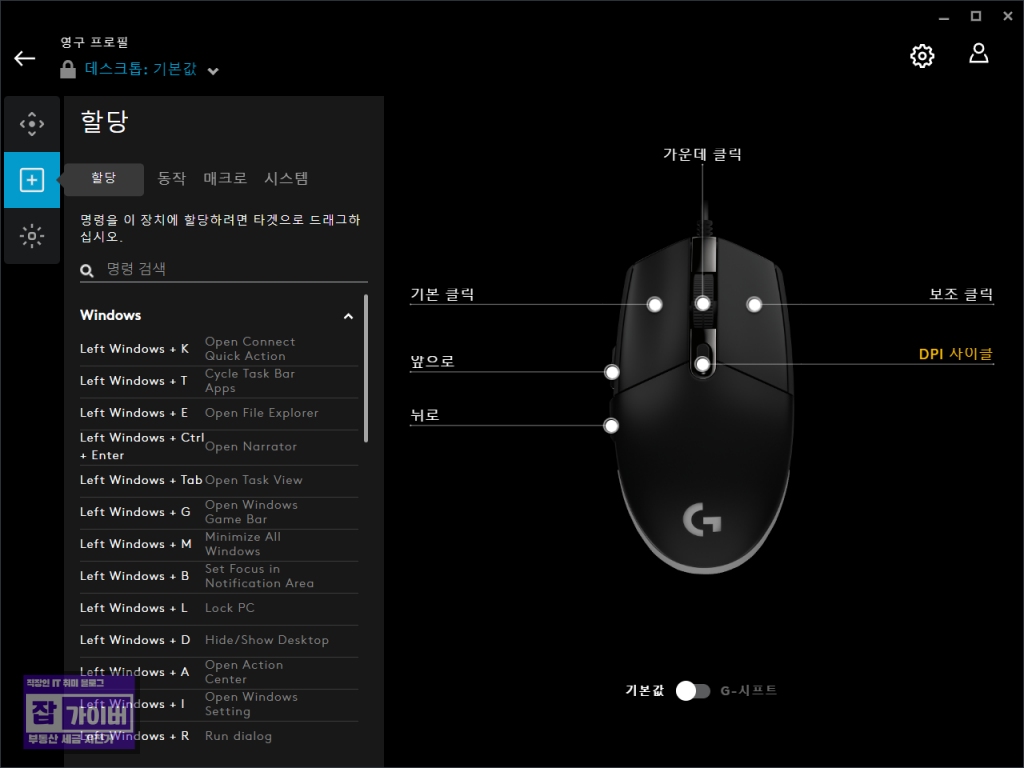Click the mouse G logo image
Image resolution: width=1024 pixels, height=768 pixels.
point(702,520)
